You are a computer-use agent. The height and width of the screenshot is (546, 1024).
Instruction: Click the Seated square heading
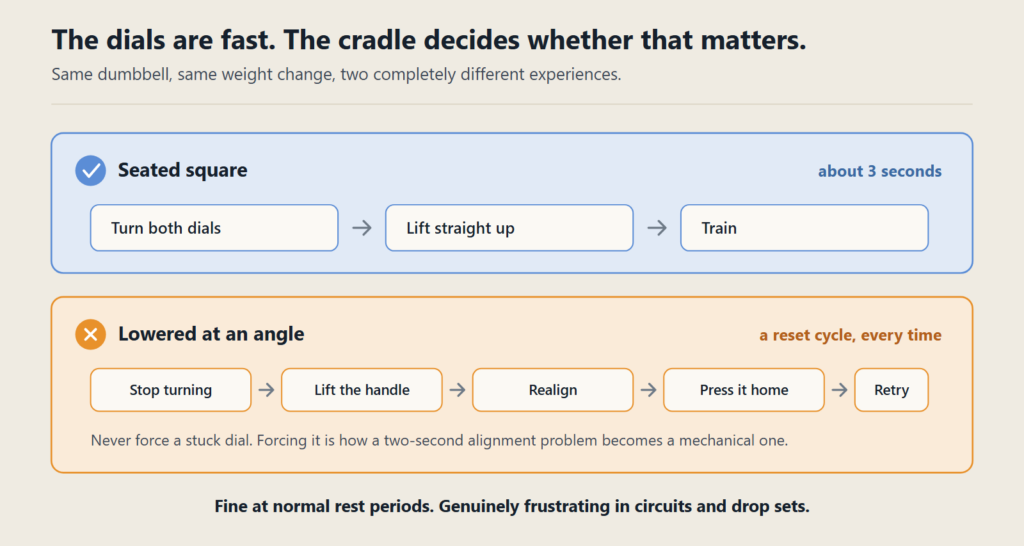pos(183,170)
